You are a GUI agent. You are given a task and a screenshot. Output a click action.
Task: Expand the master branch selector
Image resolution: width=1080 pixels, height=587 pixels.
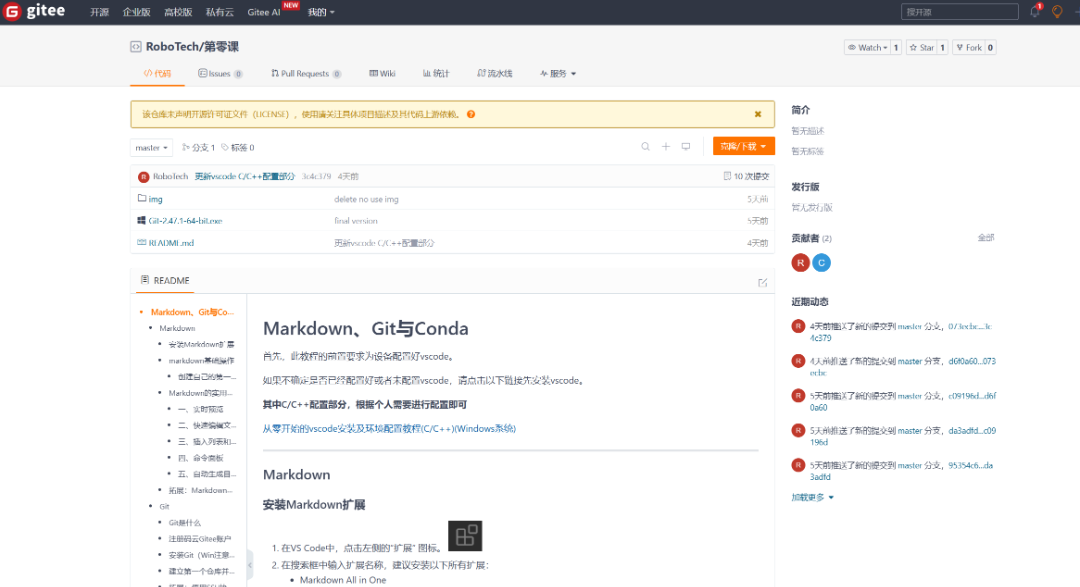[x=151, y=148]
